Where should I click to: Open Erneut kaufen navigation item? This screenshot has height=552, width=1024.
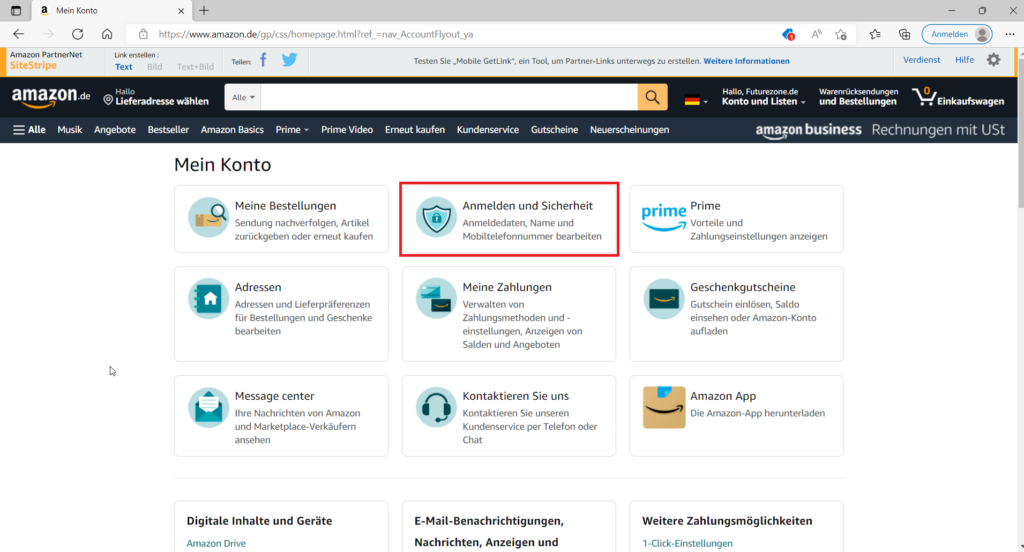pos(415,129)
